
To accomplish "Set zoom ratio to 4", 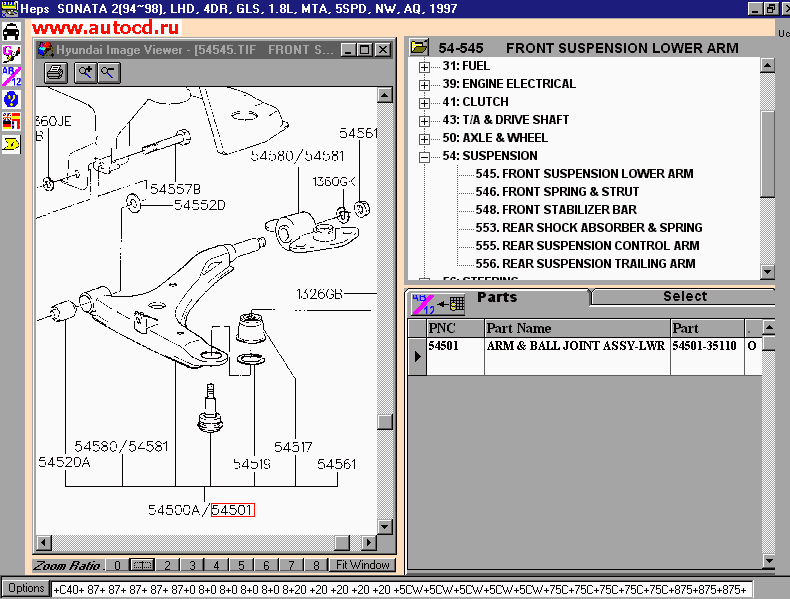I will [x=217, y=565].
